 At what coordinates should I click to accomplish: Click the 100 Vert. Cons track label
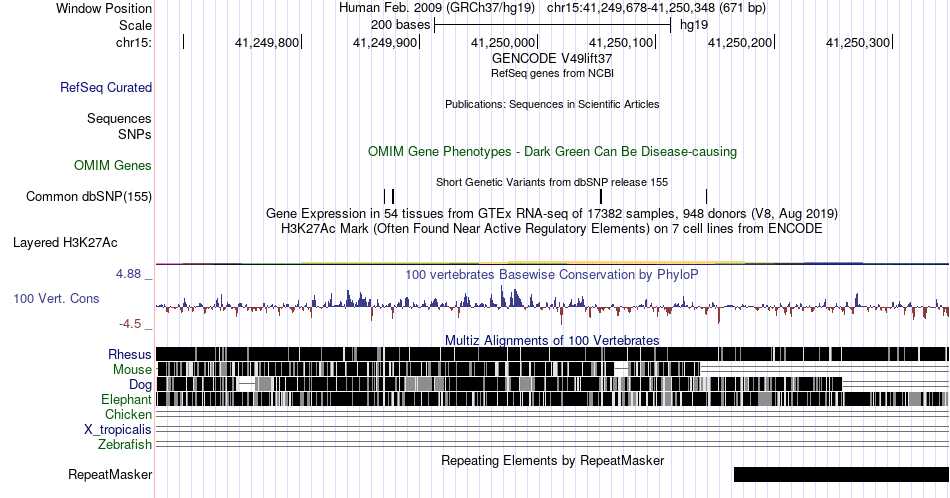click(x=56, y=298)
